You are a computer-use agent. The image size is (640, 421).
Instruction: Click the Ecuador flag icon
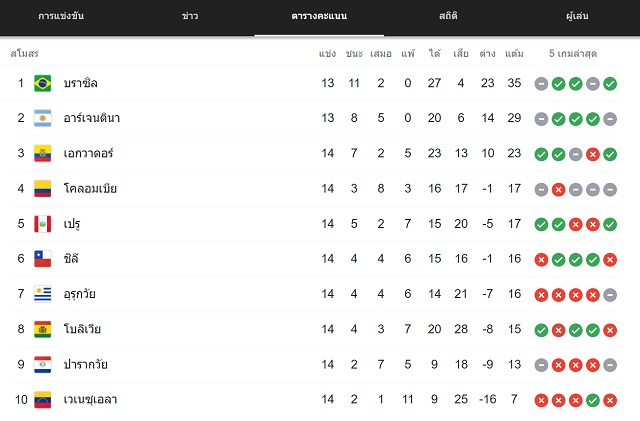(42, 154)
